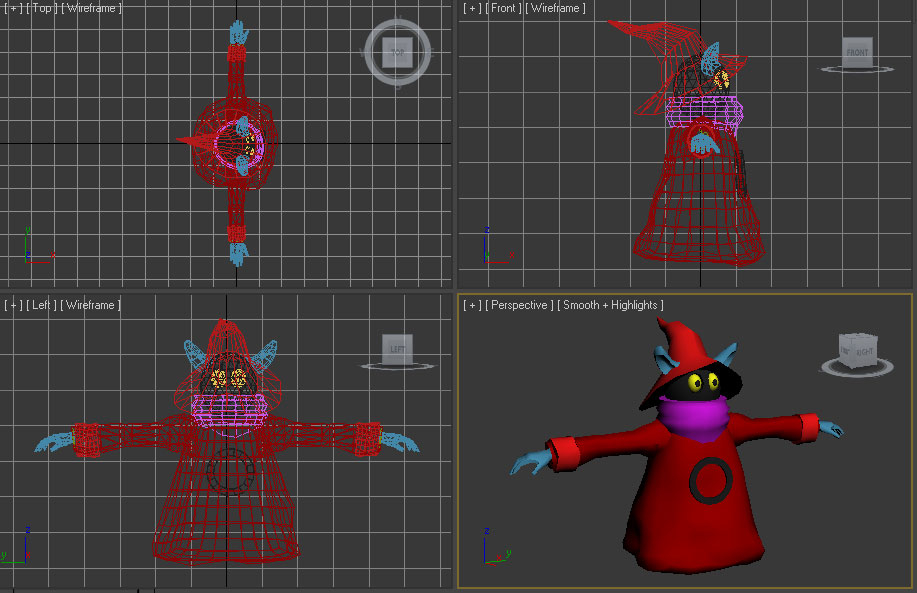Click the TOP face of the Top viewport ViewCube

[x=397, y=50]
